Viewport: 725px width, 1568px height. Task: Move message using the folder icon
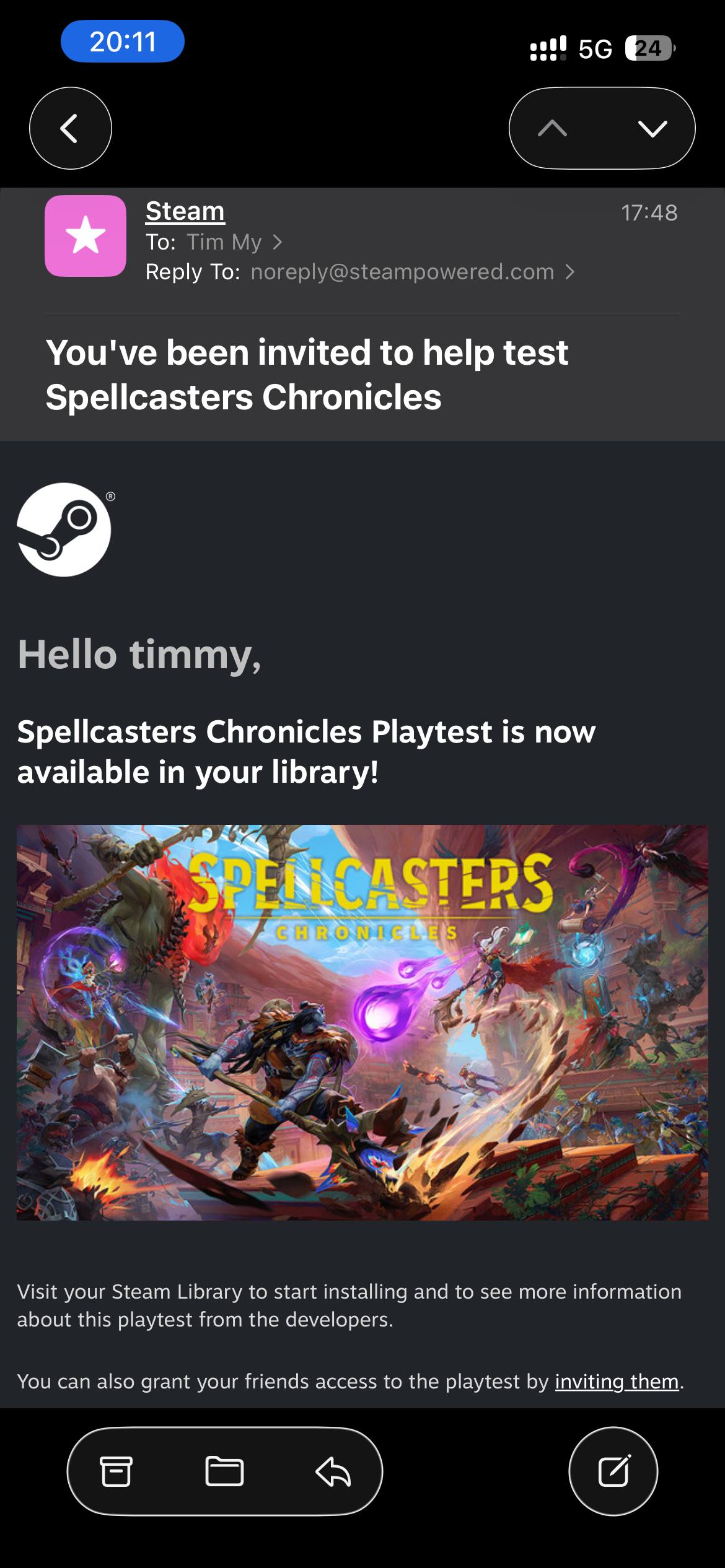click(224, 1471)
